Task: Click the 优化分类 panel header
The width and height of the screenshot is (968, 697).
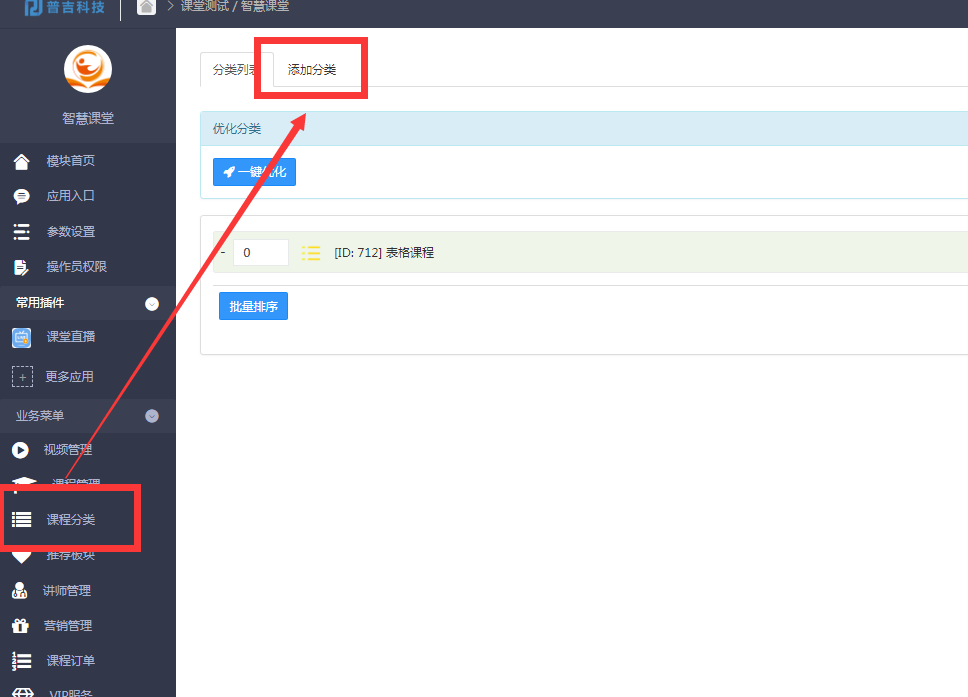Action: point(584,129)
